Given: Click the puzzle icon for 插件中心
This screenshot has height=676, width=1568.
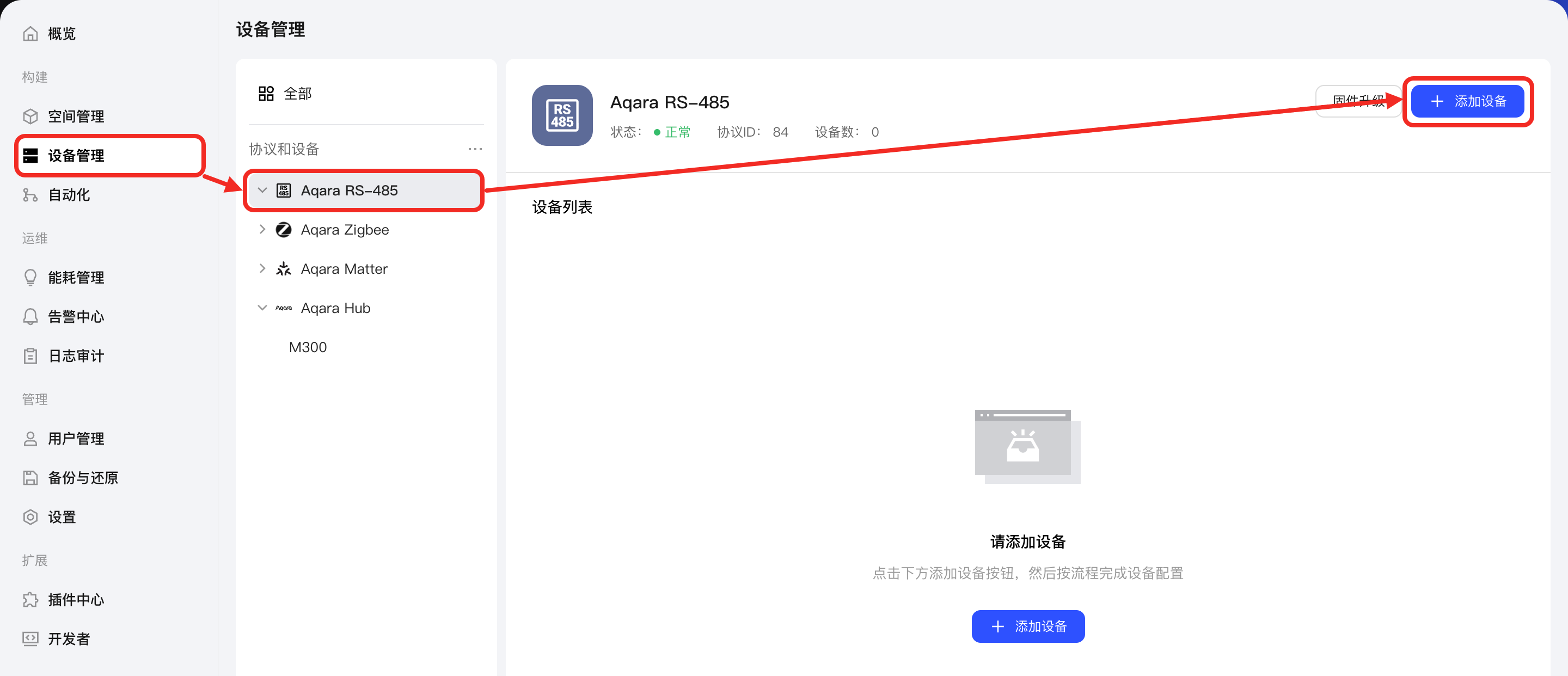Looking at the screenshot, I should [x=30, y=599].
